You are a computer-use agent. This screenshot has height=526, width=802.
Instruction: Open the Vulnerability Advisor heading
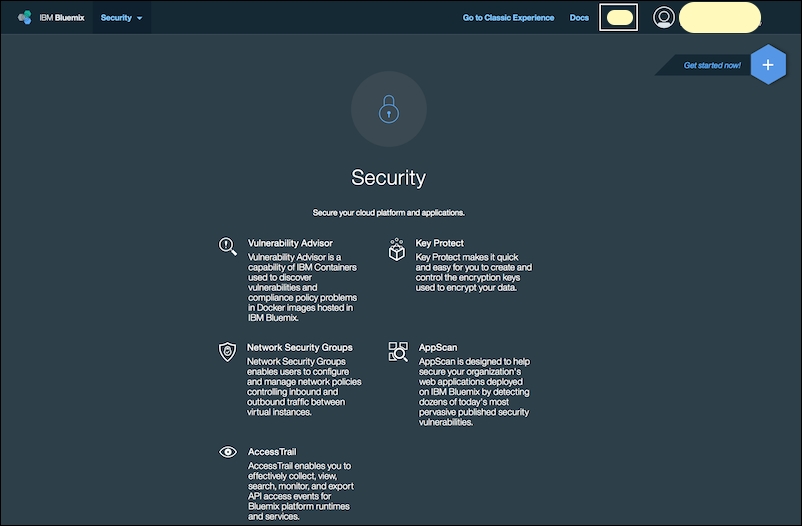tap(290, 243)
